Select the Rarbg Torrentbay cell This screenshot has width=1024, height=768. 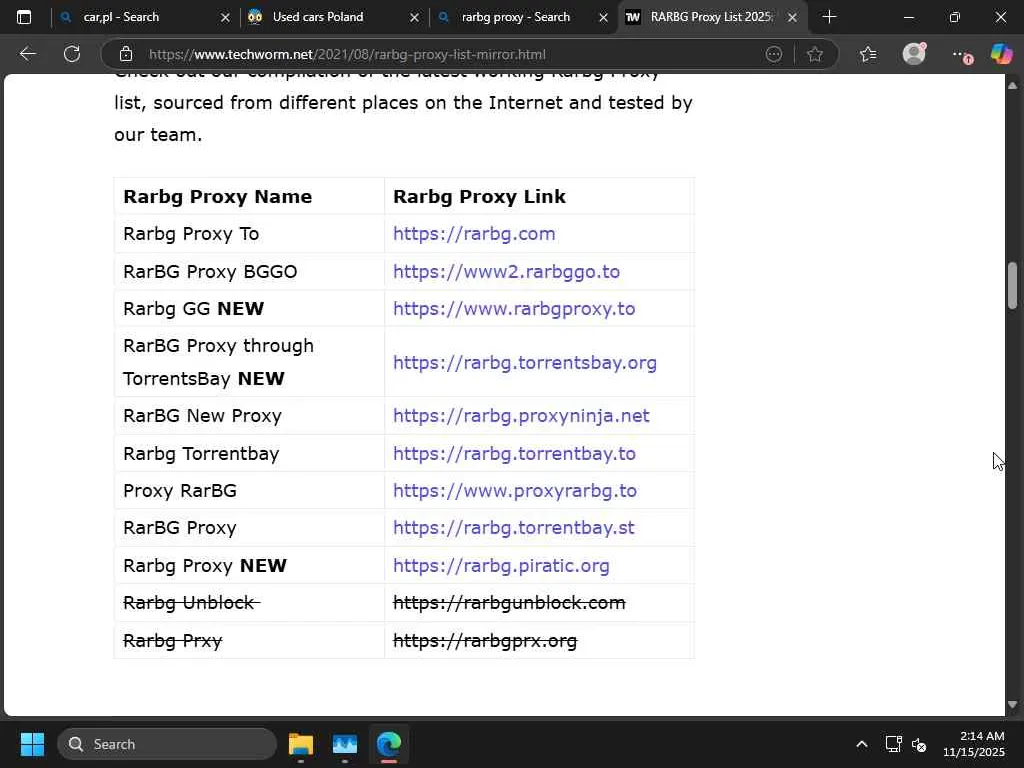tap(249, 454)
